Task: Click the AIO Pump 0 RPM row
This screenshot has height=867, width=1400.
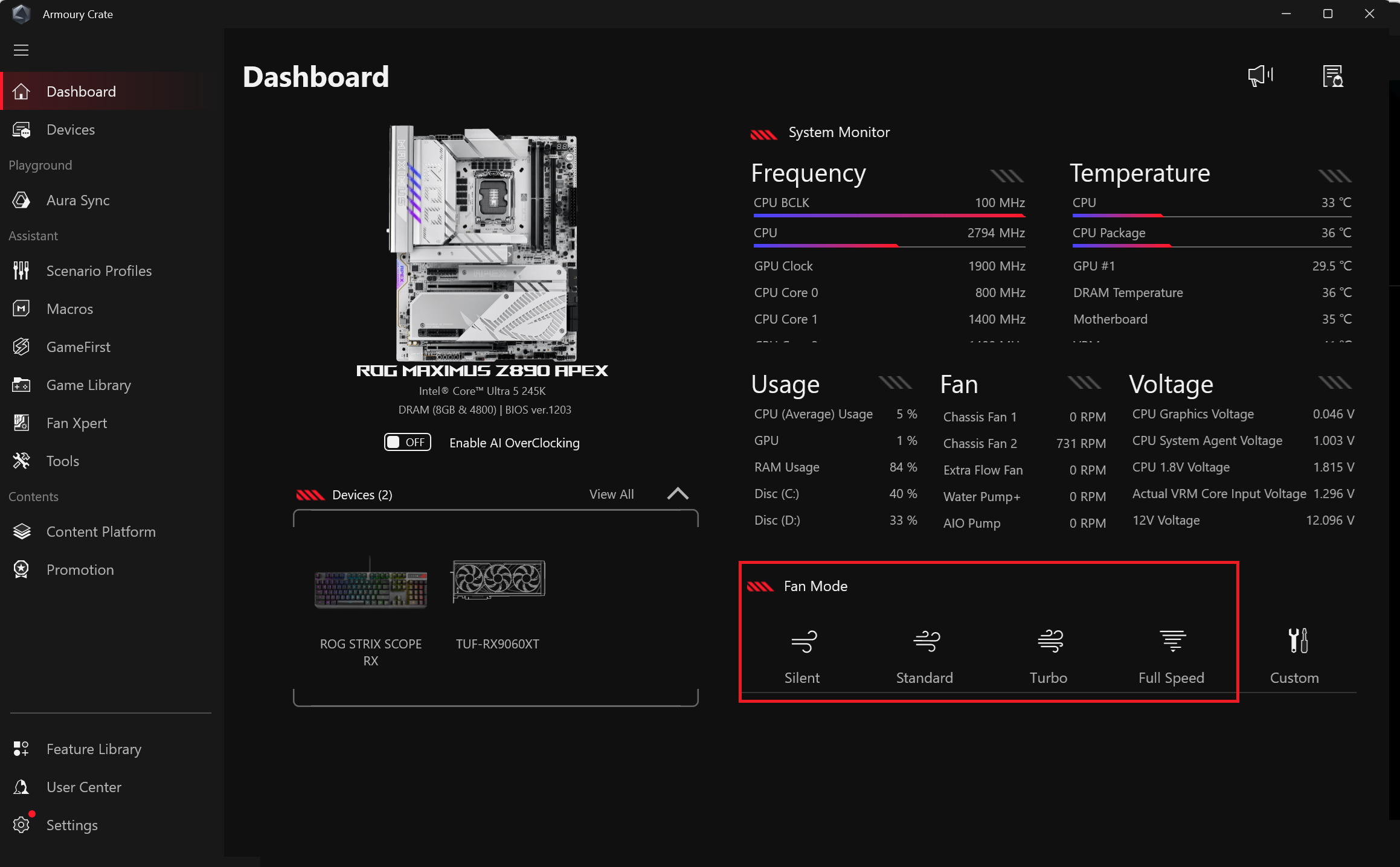Action: coord(1024,523)
